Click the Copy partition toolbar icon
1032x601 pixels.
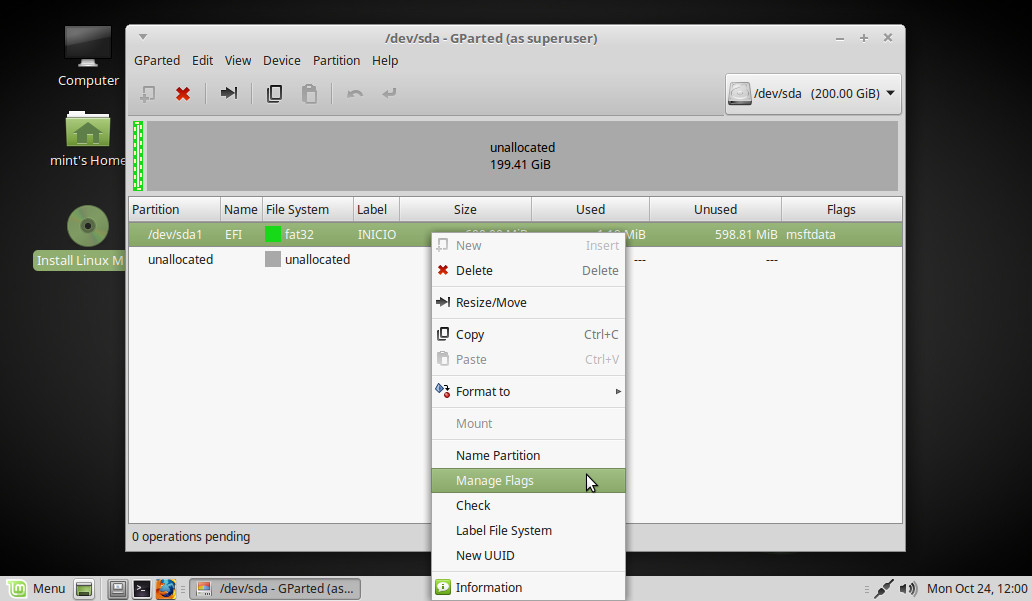coord(274,94)
